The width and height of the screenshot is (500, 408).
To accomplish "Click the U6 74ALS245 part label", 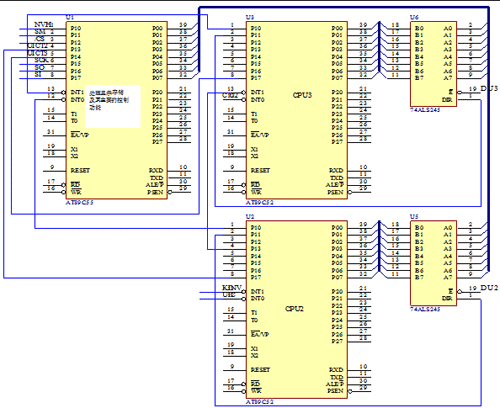I will tap(425, 110).
